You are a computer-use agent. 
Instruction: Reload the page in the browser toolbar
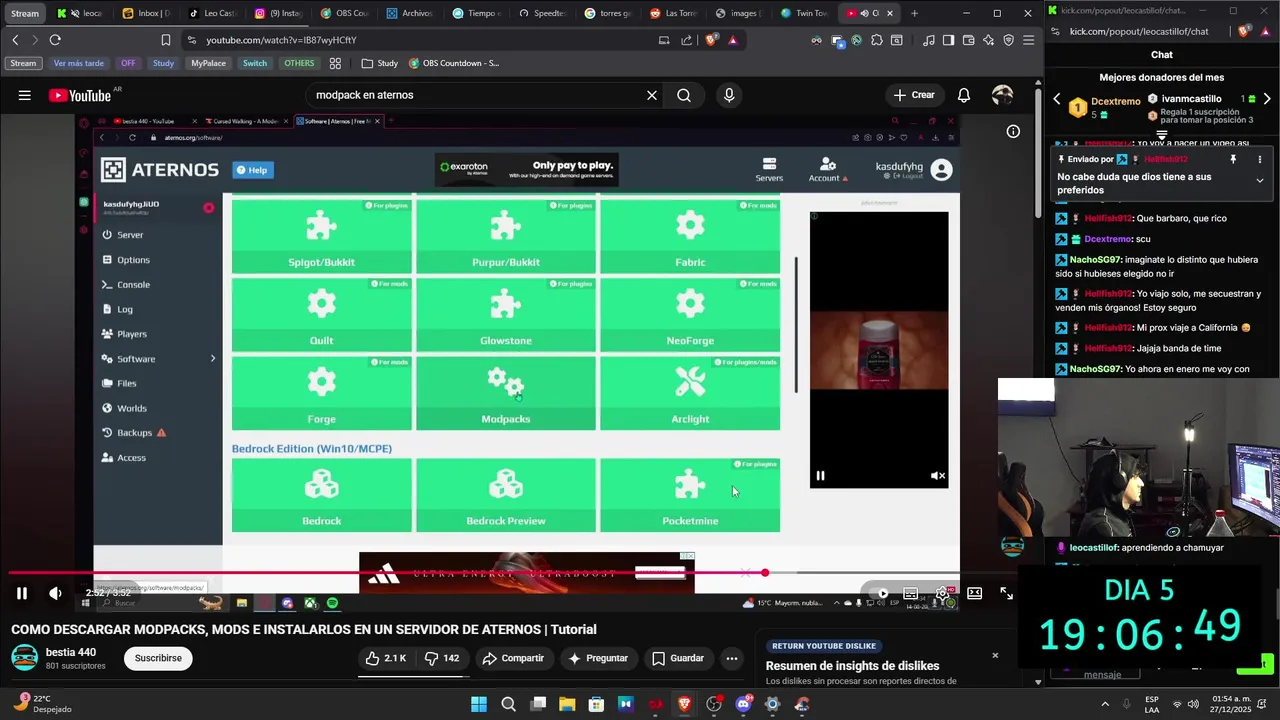(x=55, y=40)
